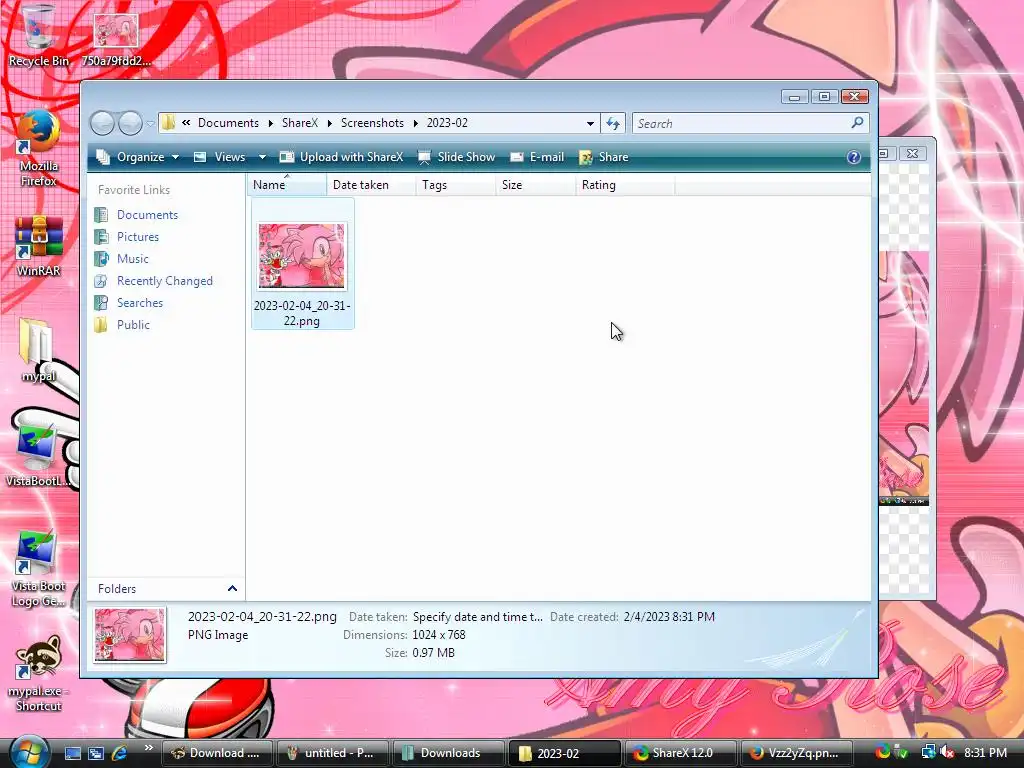1024x768 pixels.
Task: Click Upload with ShareX
Action: click(x=342, y=157)
